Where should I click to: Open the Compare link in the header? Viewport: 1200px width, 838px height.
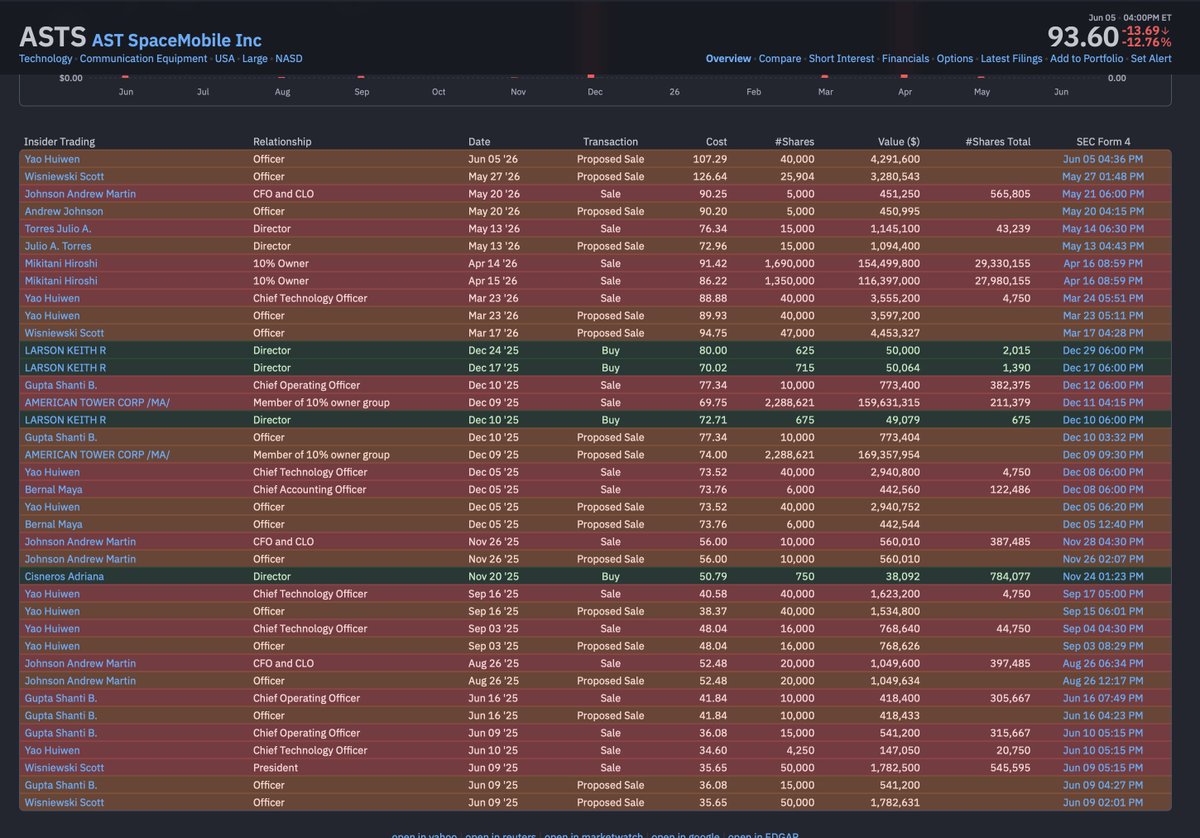779,59
